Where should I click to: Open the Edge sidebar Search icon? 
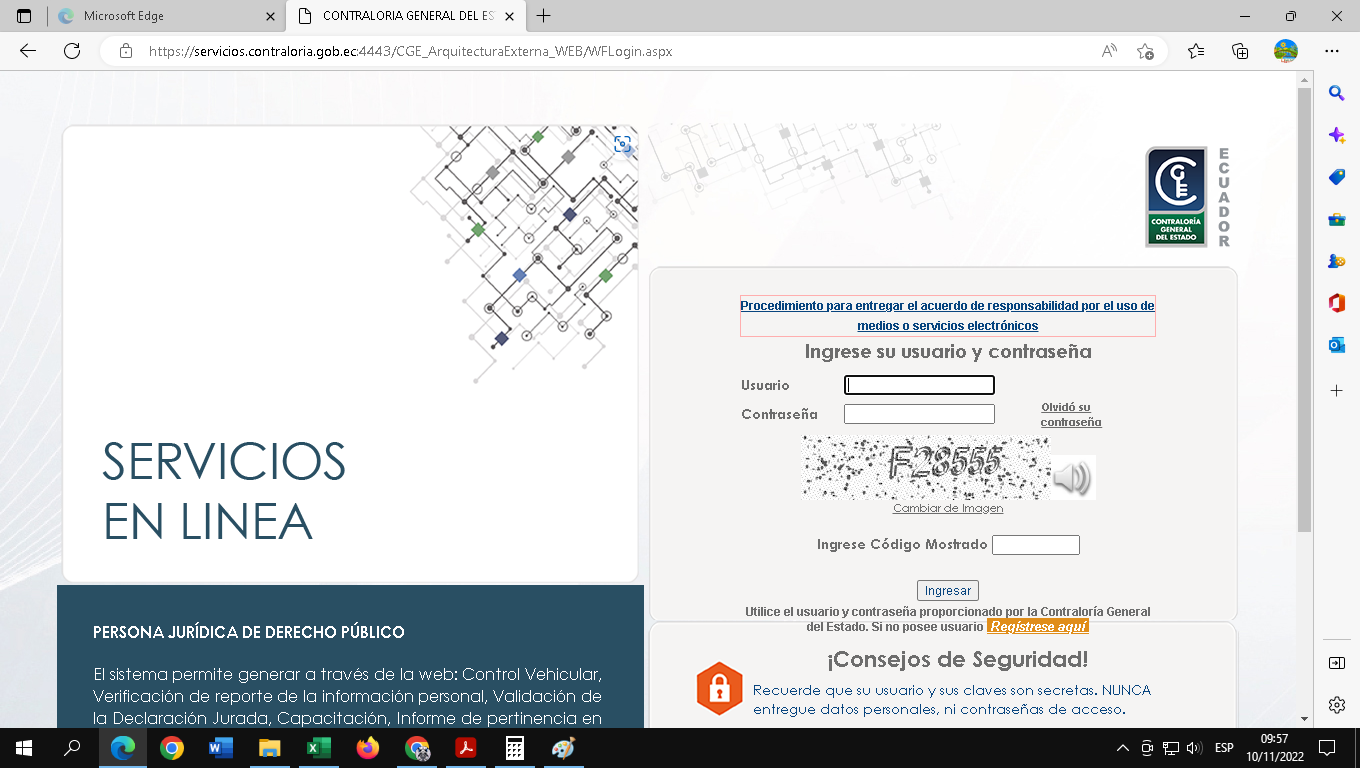tap(1336, 93)
